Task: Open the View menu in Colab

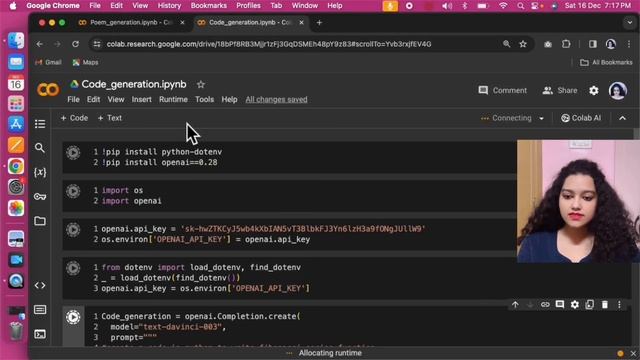Action: [x=116, y=100]
